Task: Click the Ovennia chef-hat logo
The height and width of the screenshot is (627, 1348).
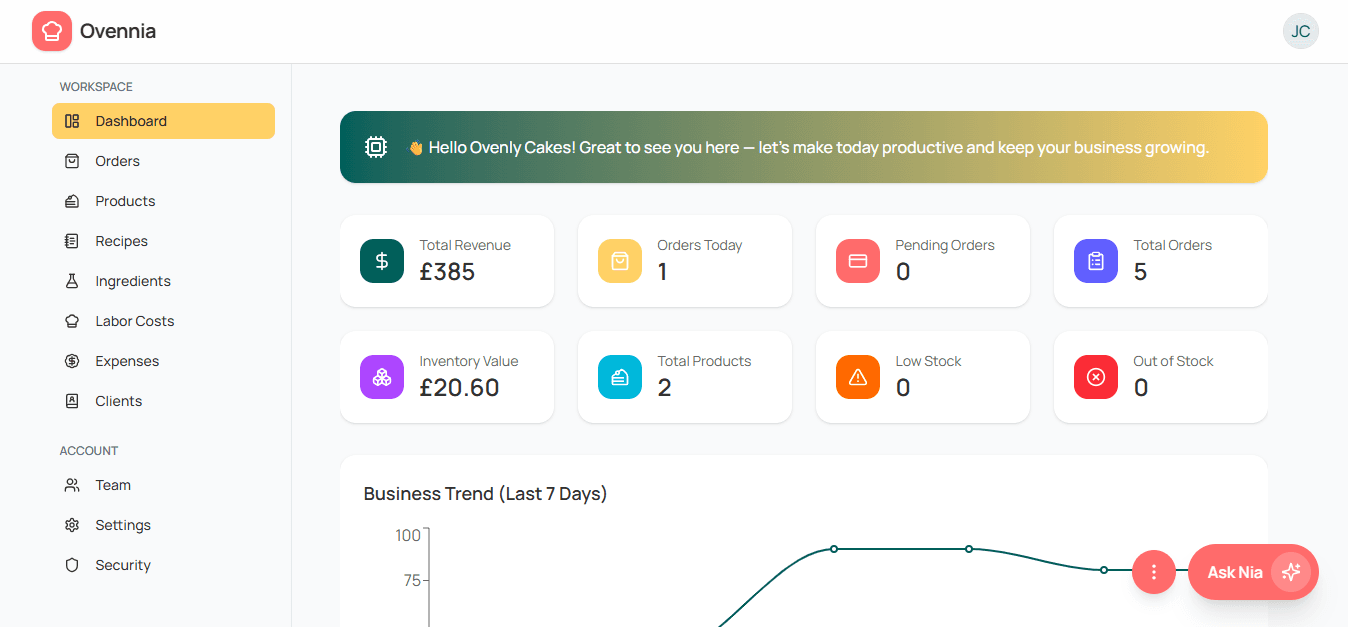Action: pos(51,31)
